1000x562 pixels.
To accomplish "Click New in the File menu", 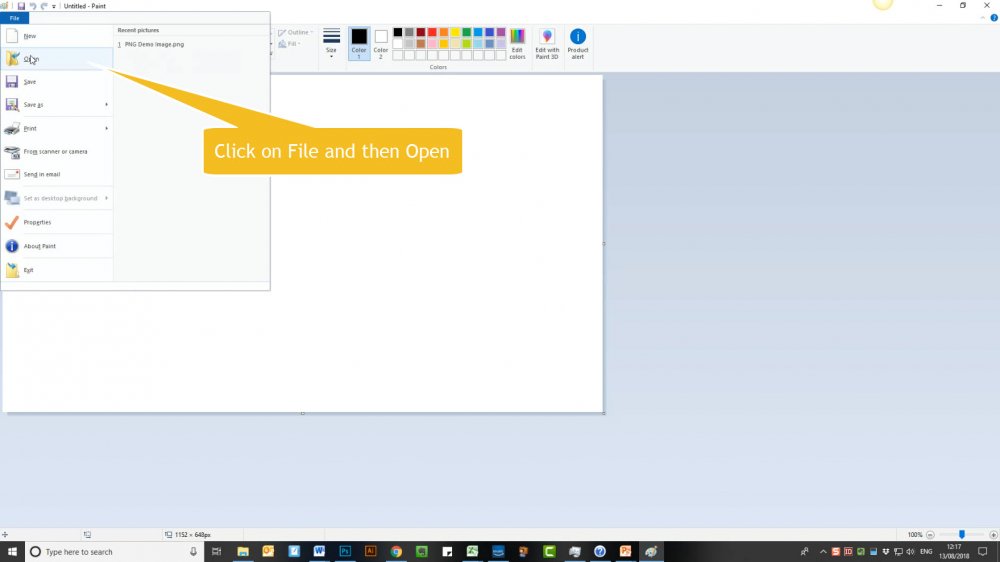I will (57, 36).
